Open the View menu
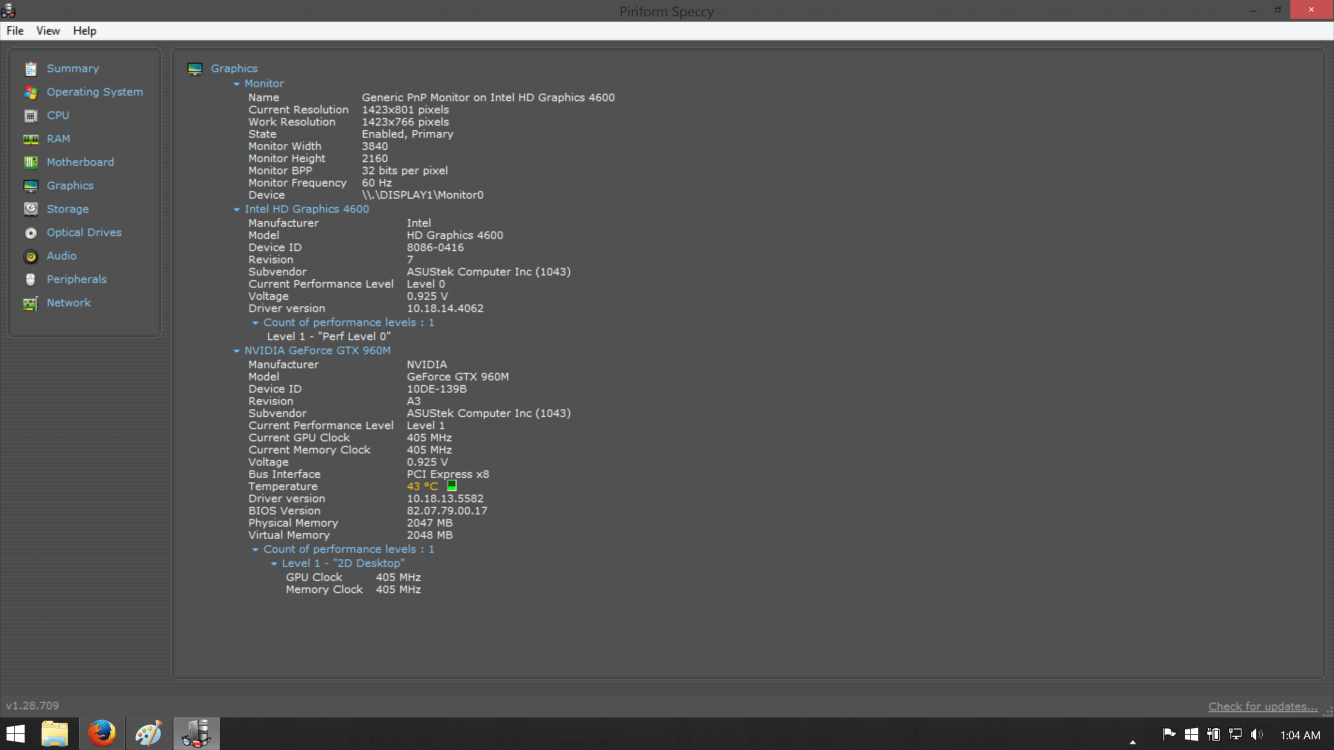This screenshot has width=1334, height=750. click(x=48, y=31)
